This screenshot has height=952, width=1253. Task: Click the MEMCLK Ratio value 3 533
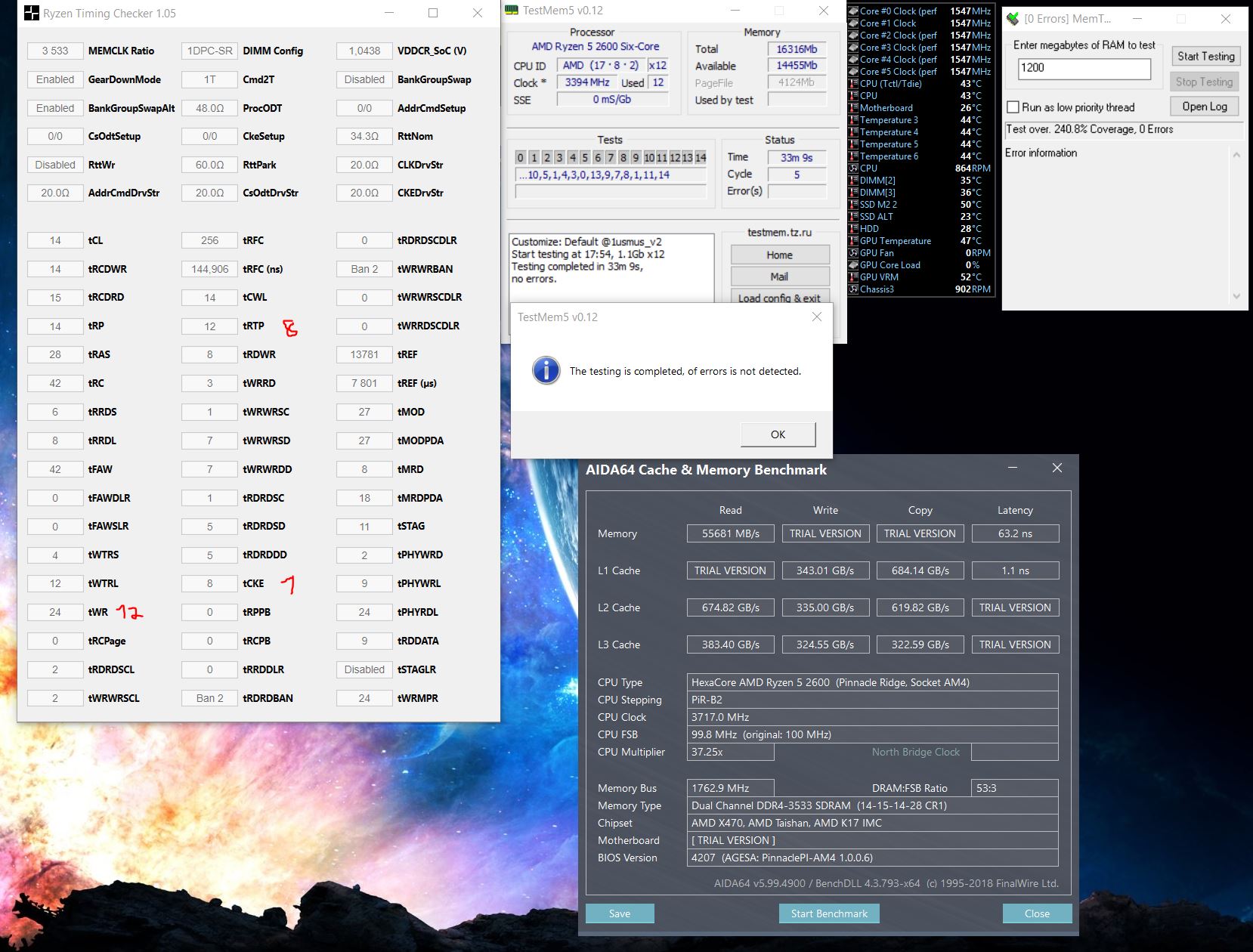55,51
